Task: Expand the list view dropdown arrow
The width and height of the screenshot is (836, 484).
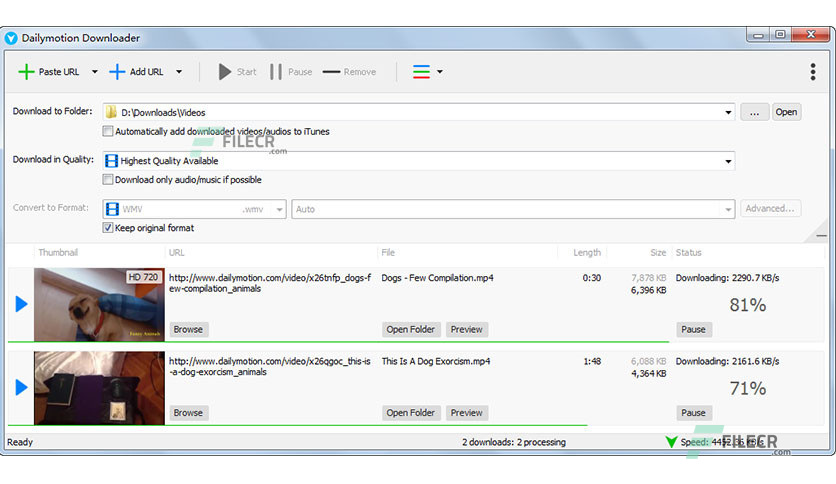Action: [440, 71]
